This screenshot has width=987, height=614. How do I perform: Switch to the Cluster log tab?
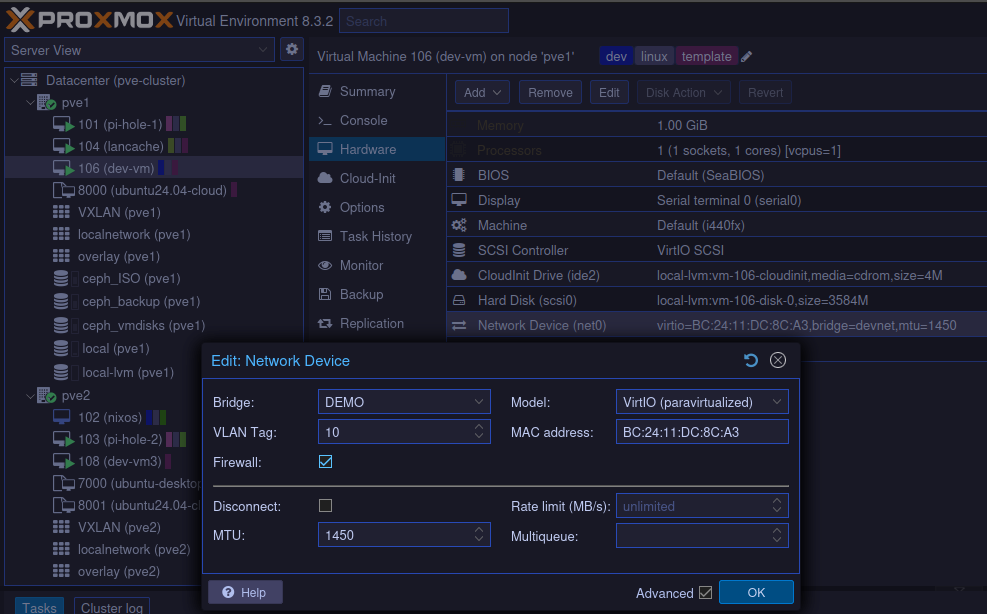tap(111, 607)
